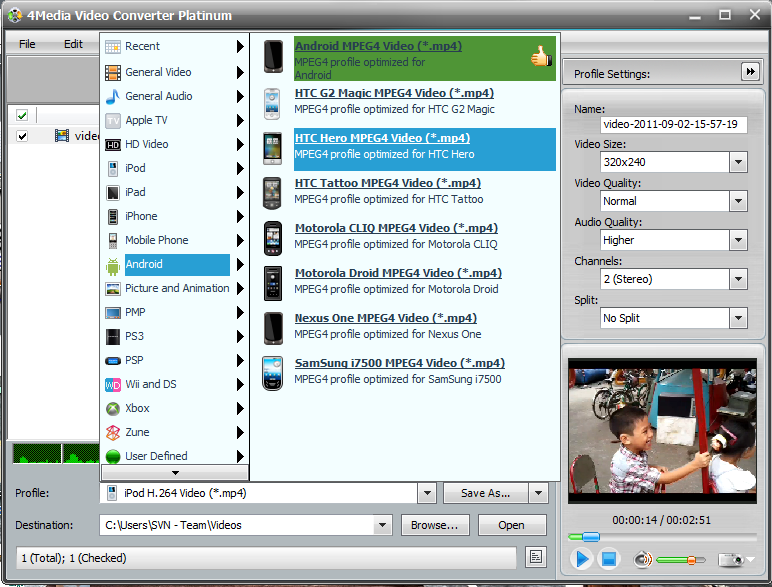The image size is (772, 587).
Task: Open the Mobile Phone category
Action: pos(175,241)
